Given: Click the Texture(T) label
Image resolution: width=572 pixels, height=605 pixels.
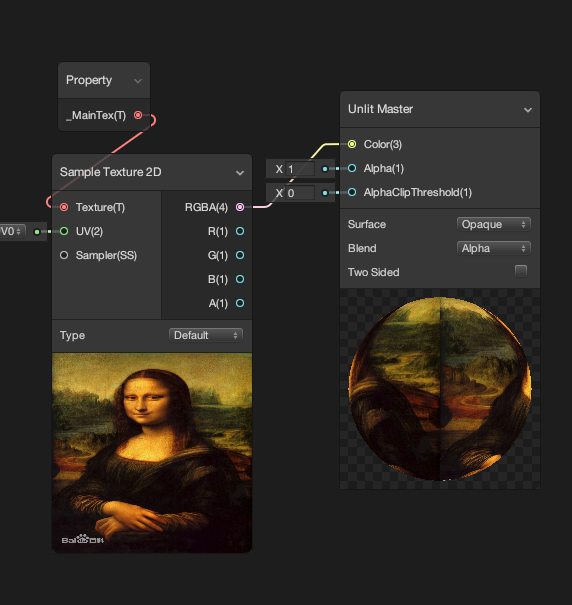Looking at the screenshot, I should (100, 207).
